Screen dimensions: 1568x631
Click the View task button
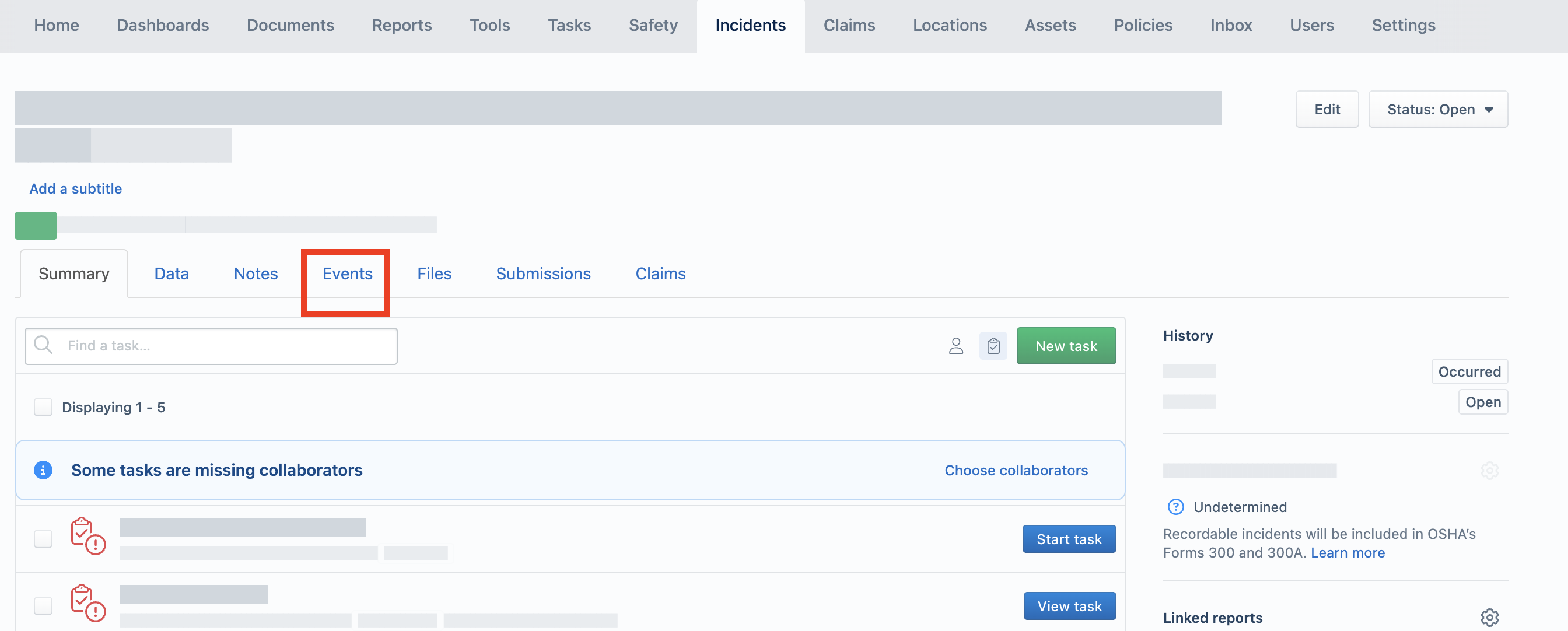1069,605
